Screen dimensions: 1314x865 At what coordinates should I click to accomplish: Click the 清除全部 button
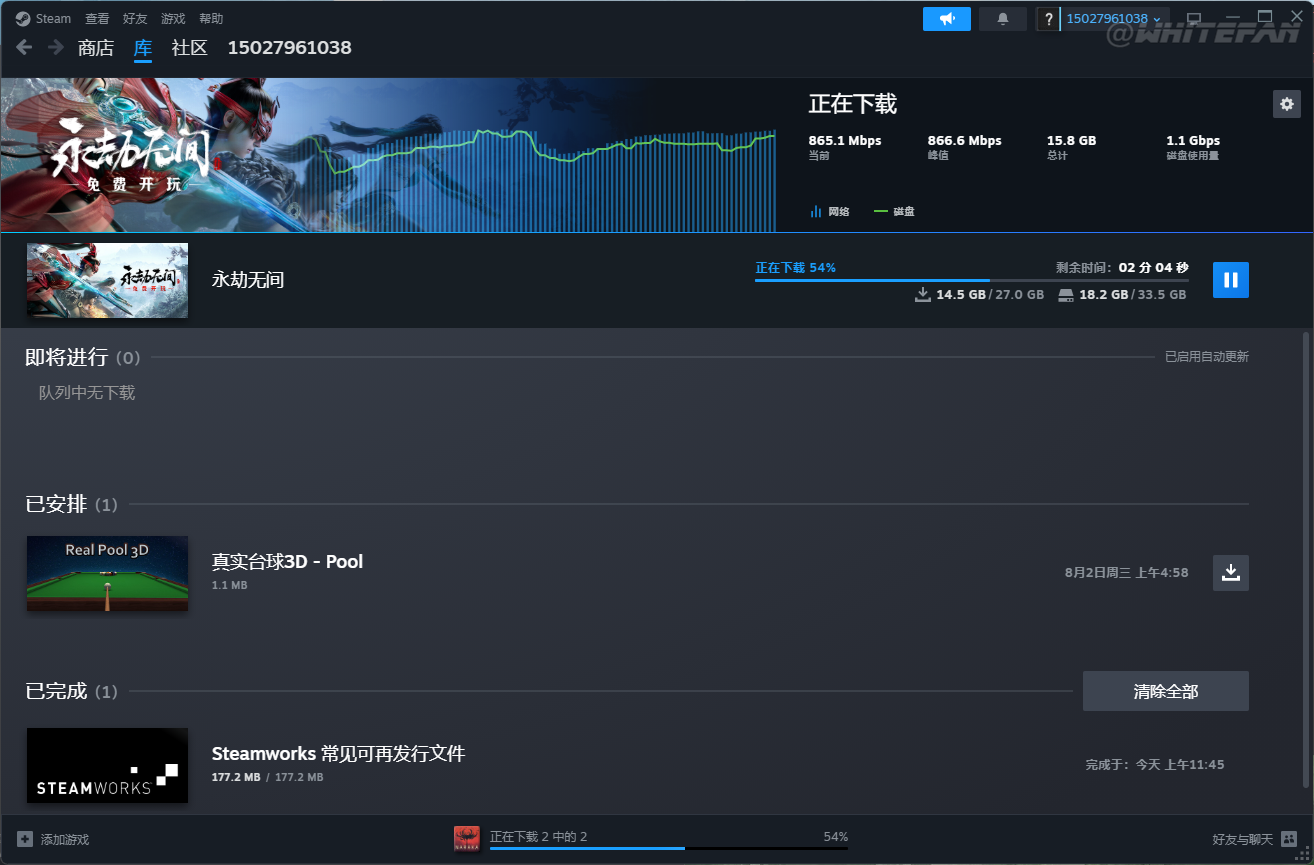[1166, 691]
